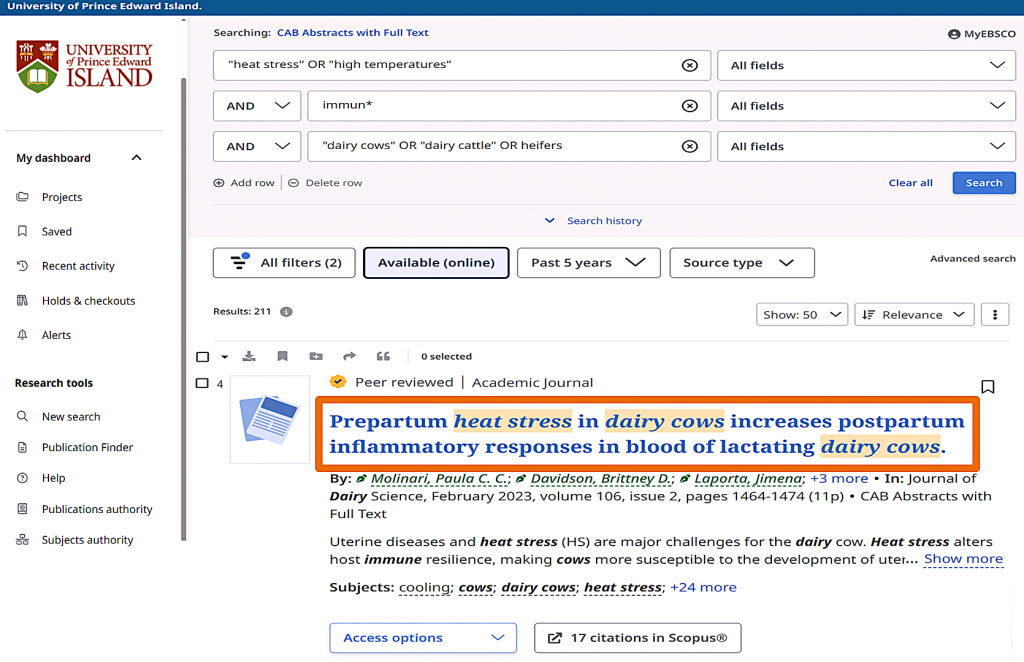Go to Publication Finder in Research tools
Viewport: 1024px width, 662px height.
click(x=87, y=447)
